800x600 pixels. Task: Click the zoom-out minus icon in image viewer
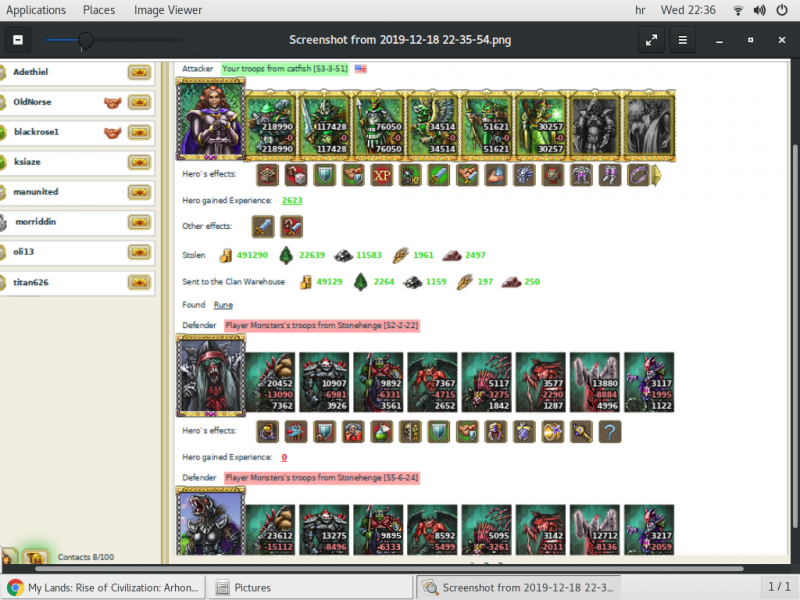[17, 40]
